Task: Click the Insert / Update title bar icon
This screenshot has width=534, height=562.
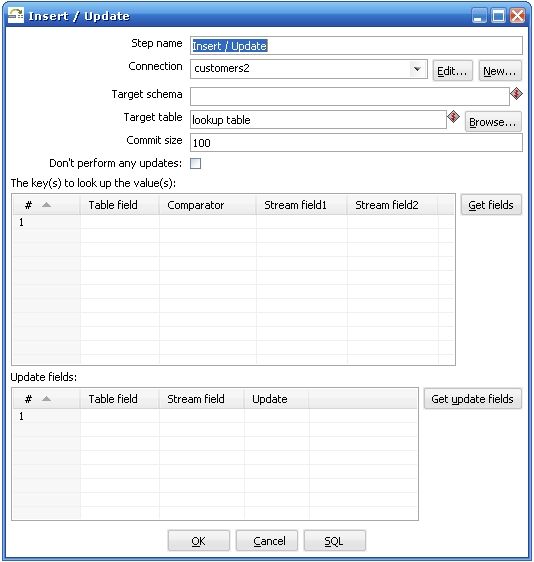Action: pyautogui.click(x=15, y=15)
